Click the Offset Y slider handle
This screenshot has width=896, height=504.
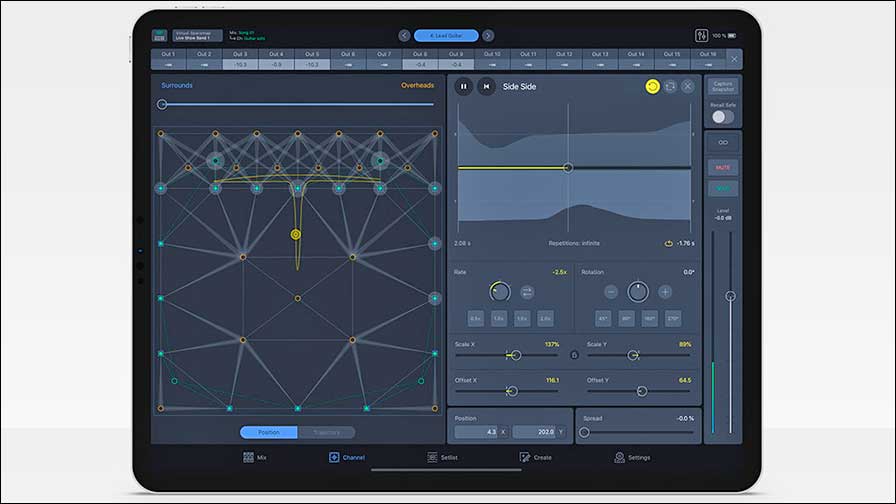click(642, 391)
